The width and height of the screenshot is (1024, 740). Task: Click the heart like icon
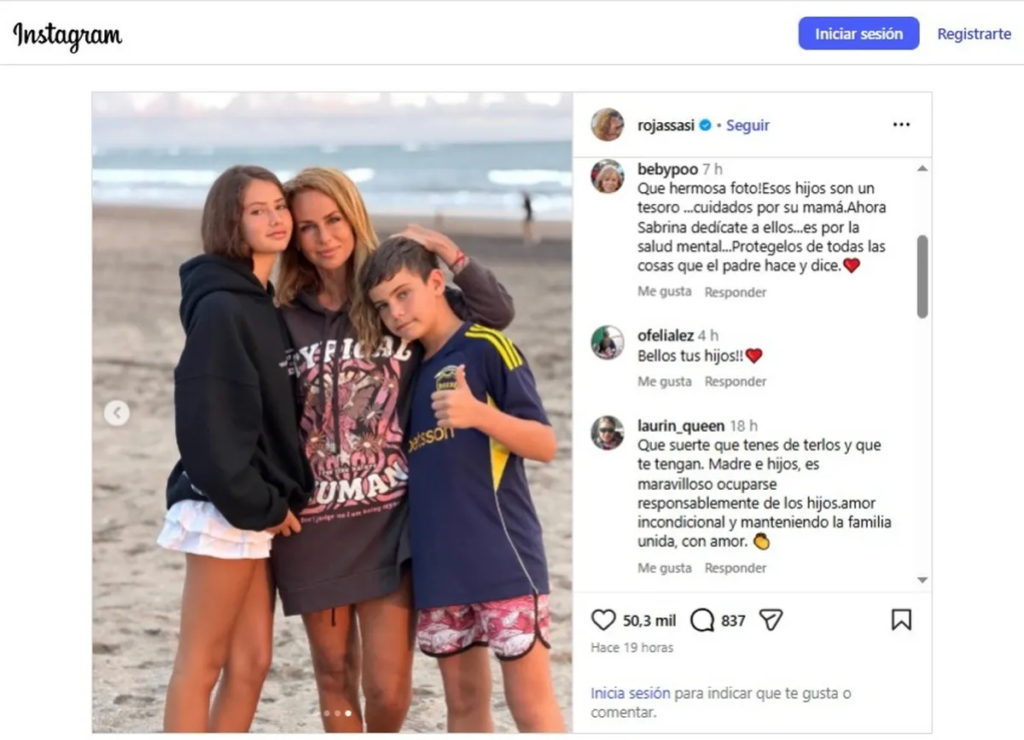603,620
